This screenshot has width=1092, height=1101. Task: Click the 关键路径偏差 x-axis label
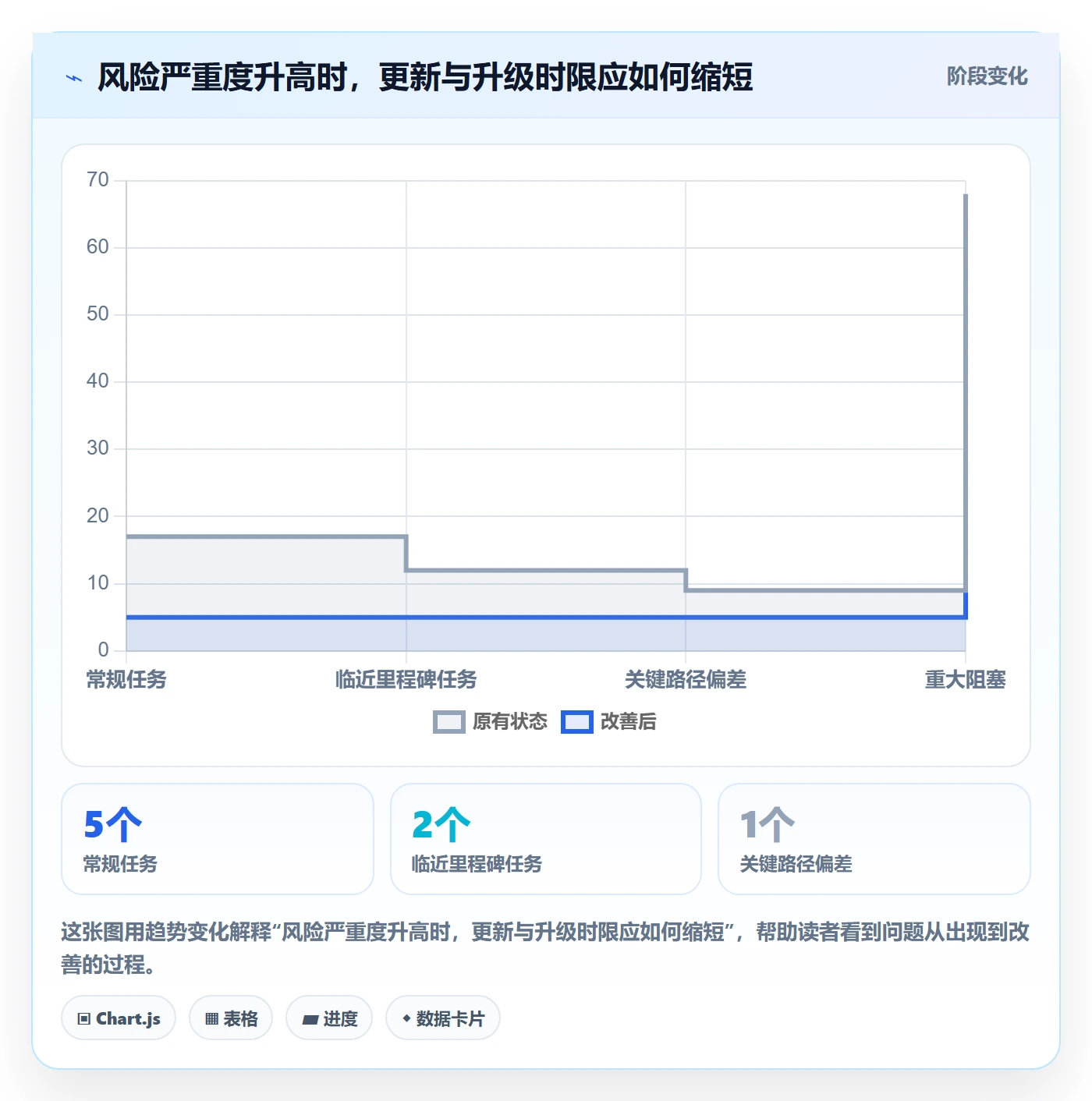point(686,680)
